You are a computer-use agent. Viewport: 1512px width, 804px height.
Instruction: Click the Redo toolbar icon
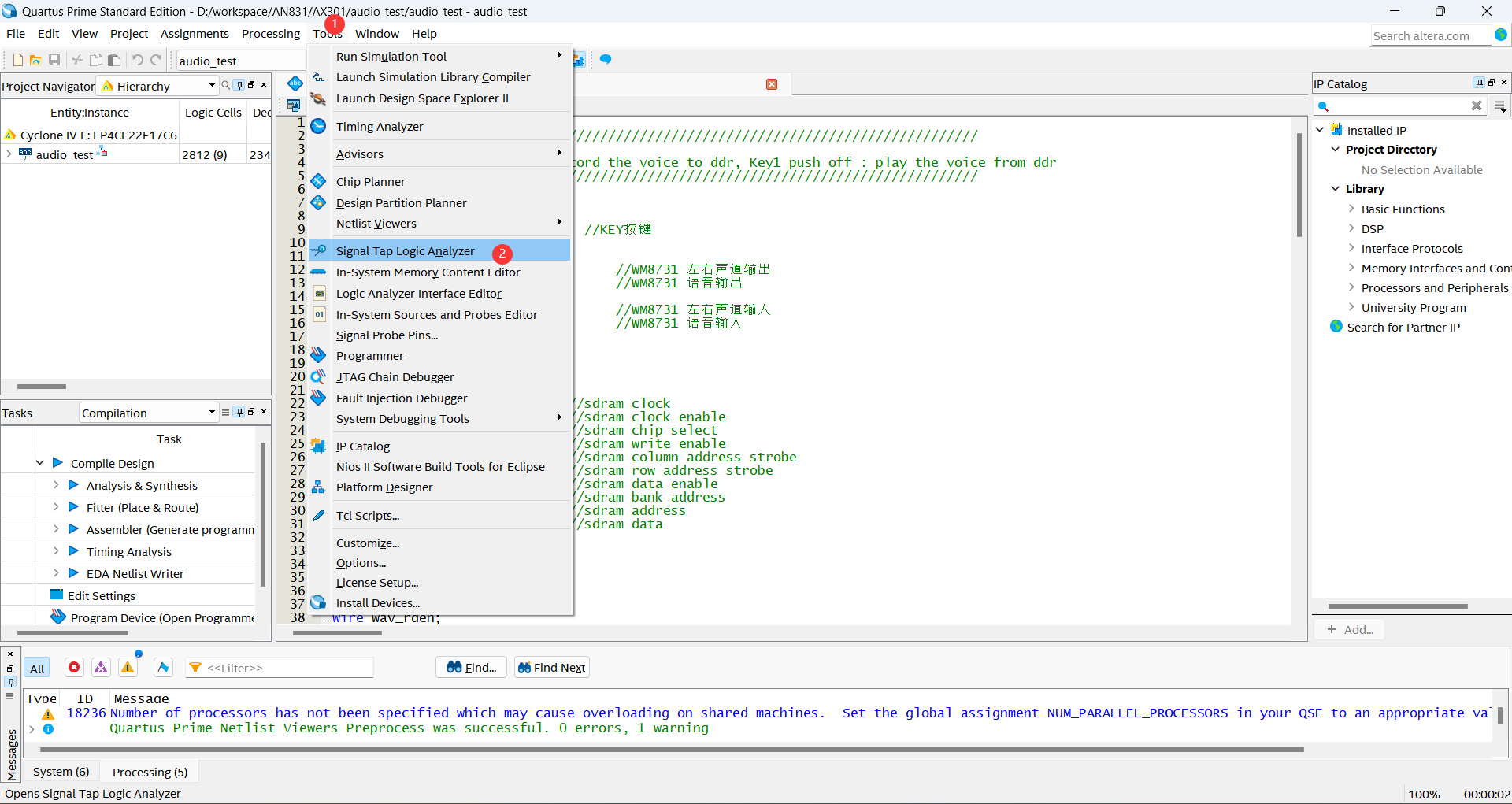156,60
